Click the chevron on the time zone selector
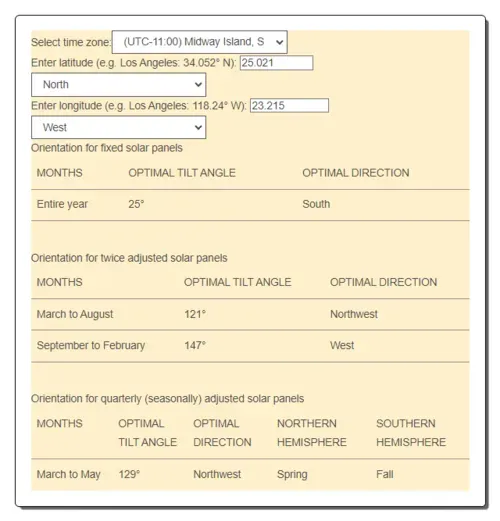Image resolution: width=500 pixels, height=521 pixels. point(279,42)
